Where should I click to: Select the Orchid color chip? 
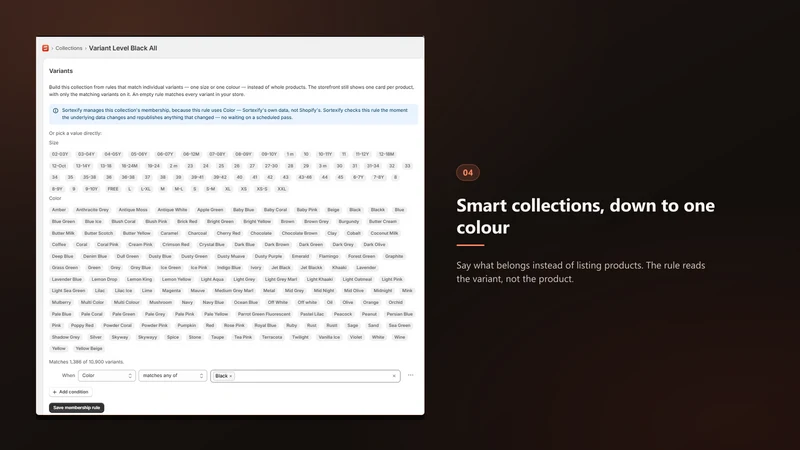click(x=395, y=302)
